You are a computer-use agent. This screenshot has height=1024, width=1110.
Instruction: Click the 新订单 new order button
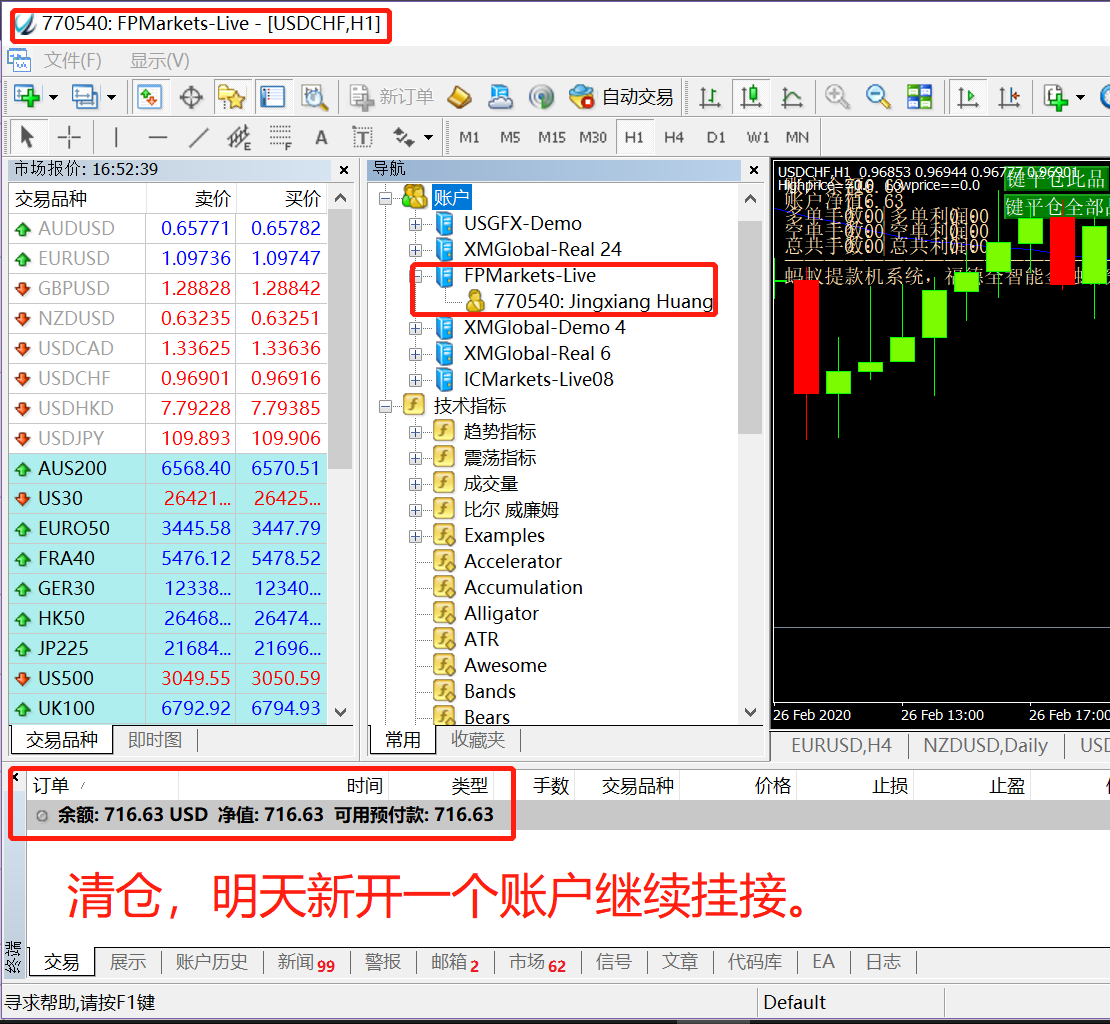(x=391, y=97)
